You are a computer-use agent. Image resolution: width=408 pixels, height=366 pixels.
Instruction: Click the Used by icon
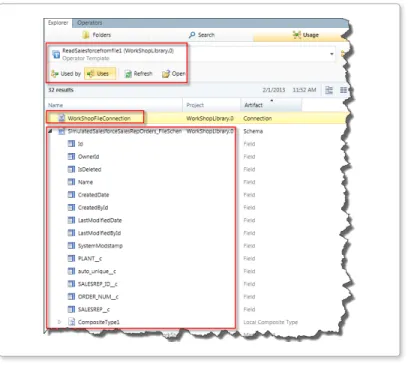pyautogui.click(x=55, y=74)
